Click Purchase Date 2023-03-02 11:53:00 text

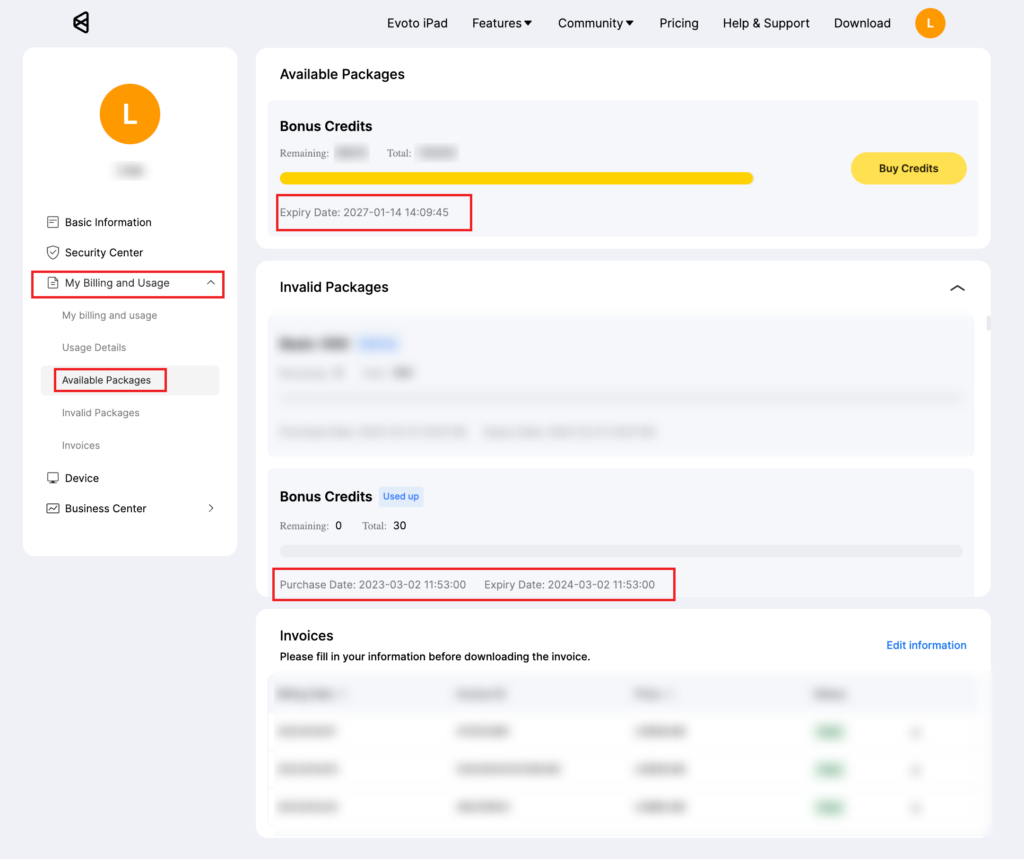(x=373, y=585)
